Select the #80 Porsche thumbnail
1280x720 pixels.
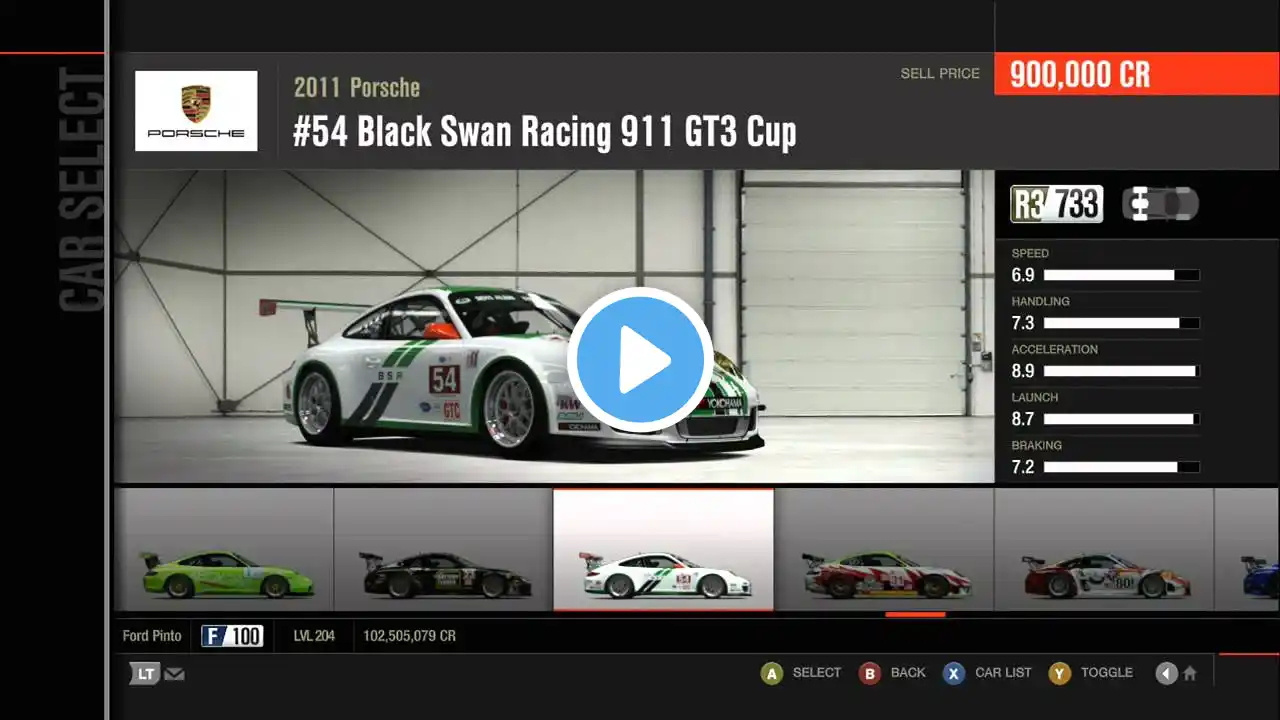(1104, 550)
